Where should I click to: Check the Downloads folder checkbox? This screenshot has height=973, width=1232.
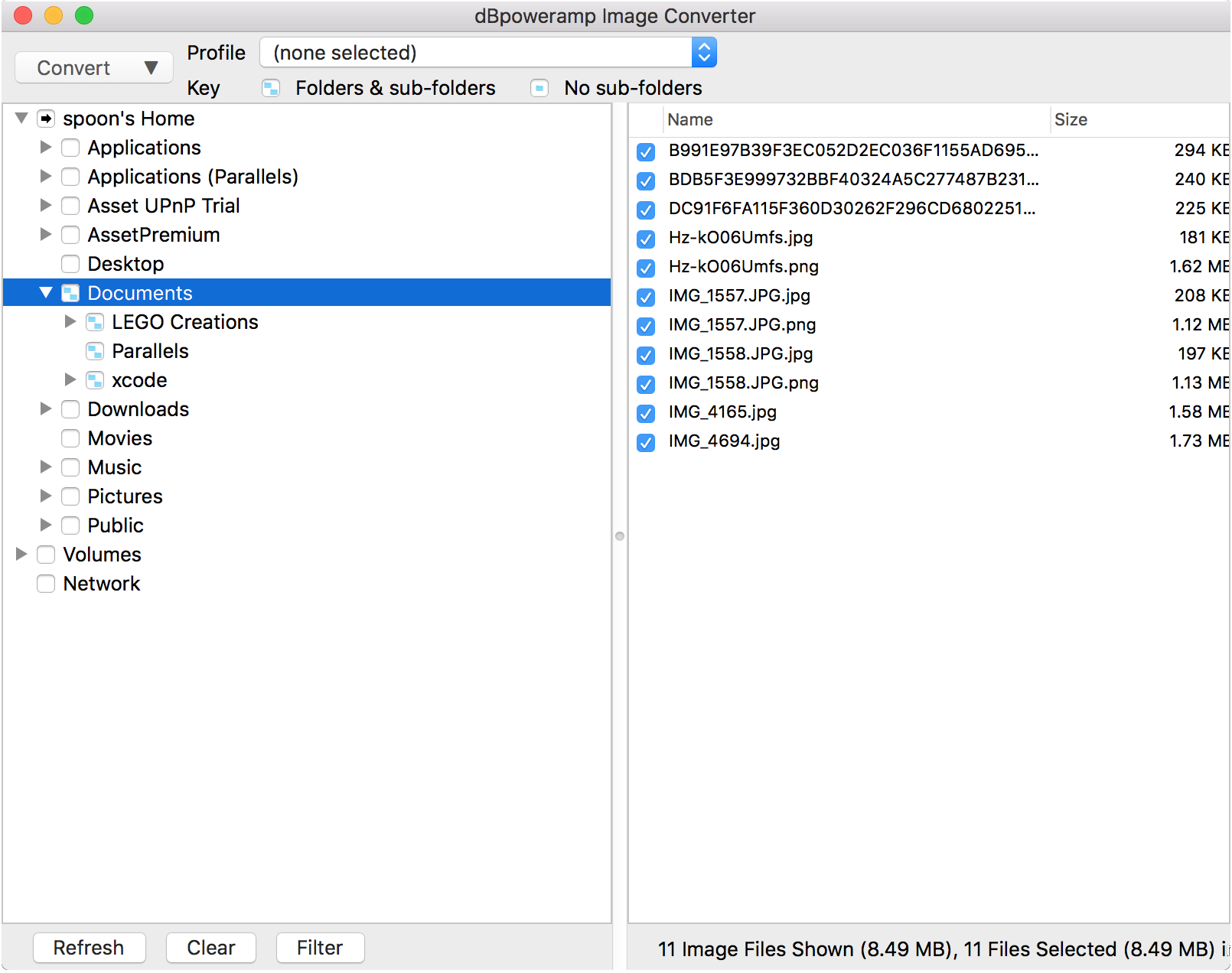coord(70,409)
